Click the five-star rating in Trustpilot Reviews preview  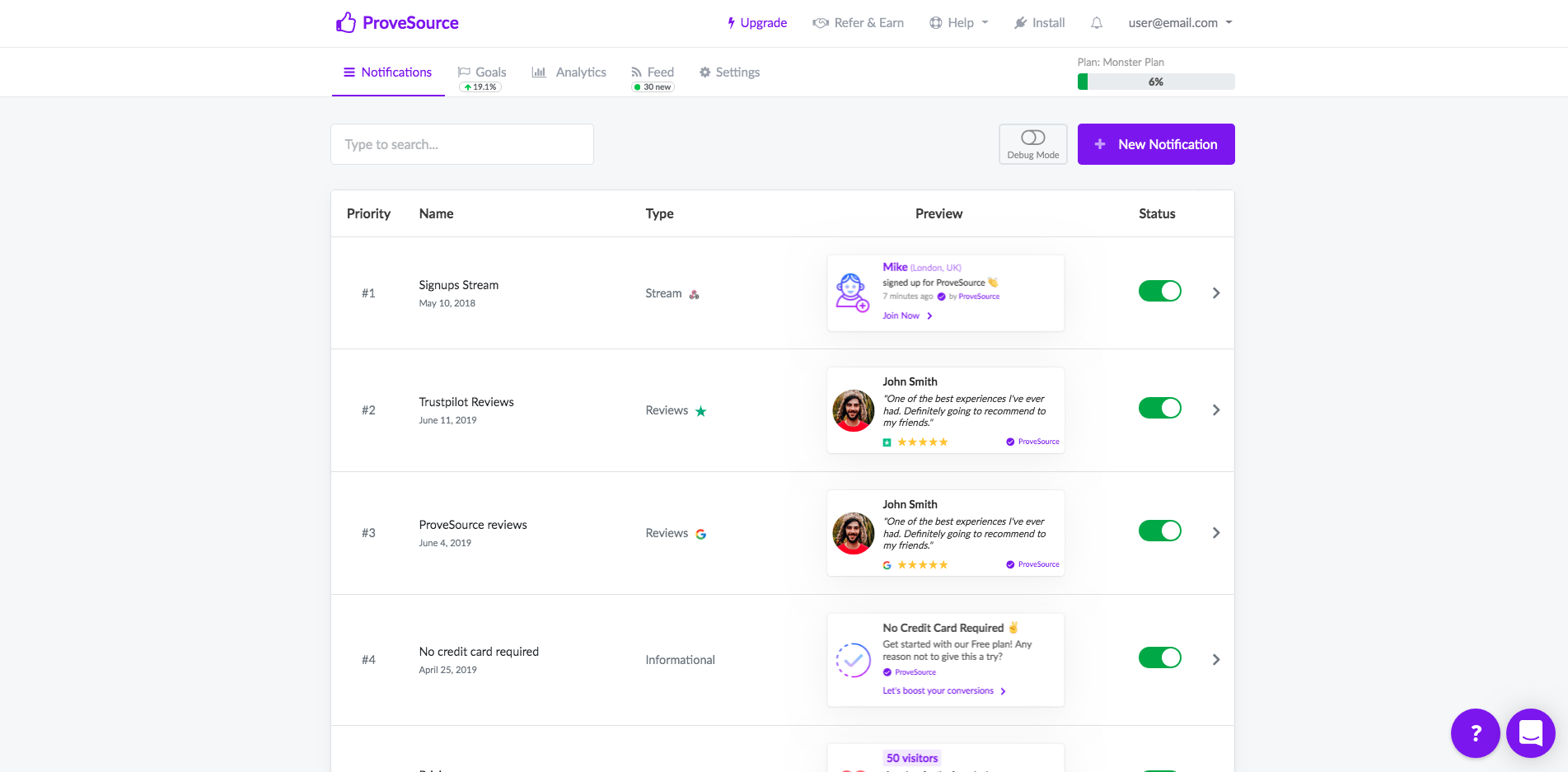pos(923,442)
